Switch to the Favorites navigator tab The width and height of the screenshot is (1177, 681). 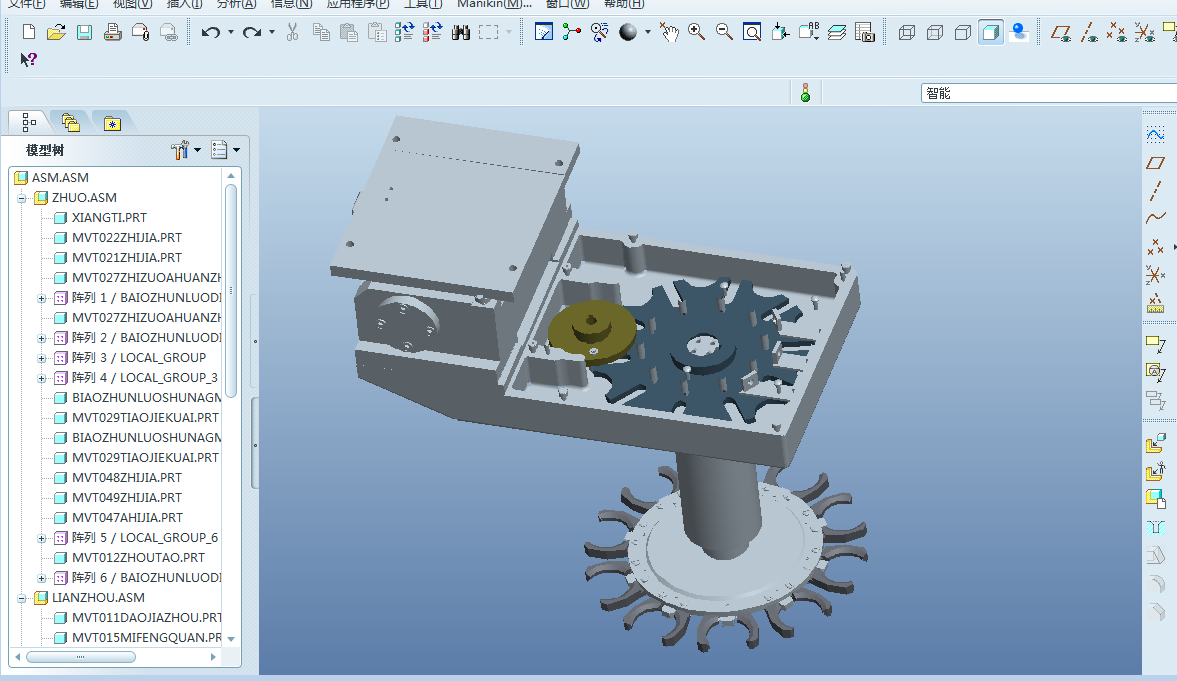pyautogui.click(x=112, y=122)
